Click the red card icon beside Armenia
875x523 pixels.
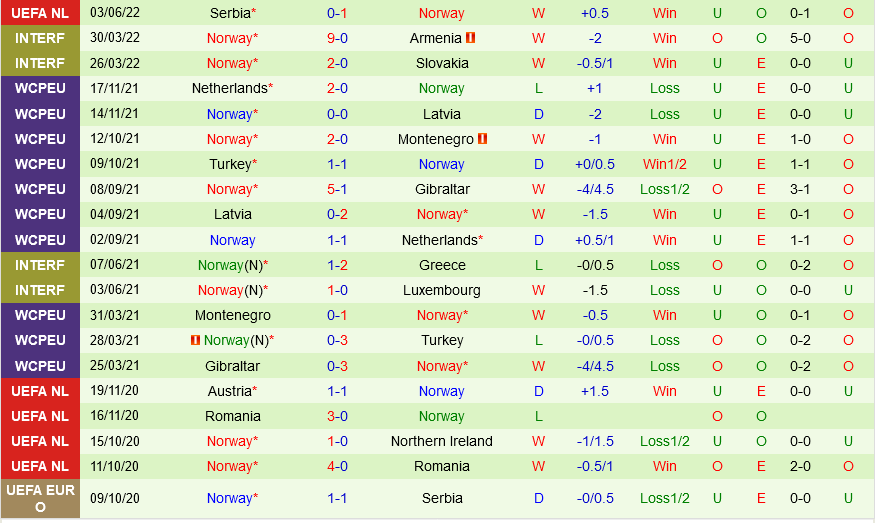[x=471, y=38]
